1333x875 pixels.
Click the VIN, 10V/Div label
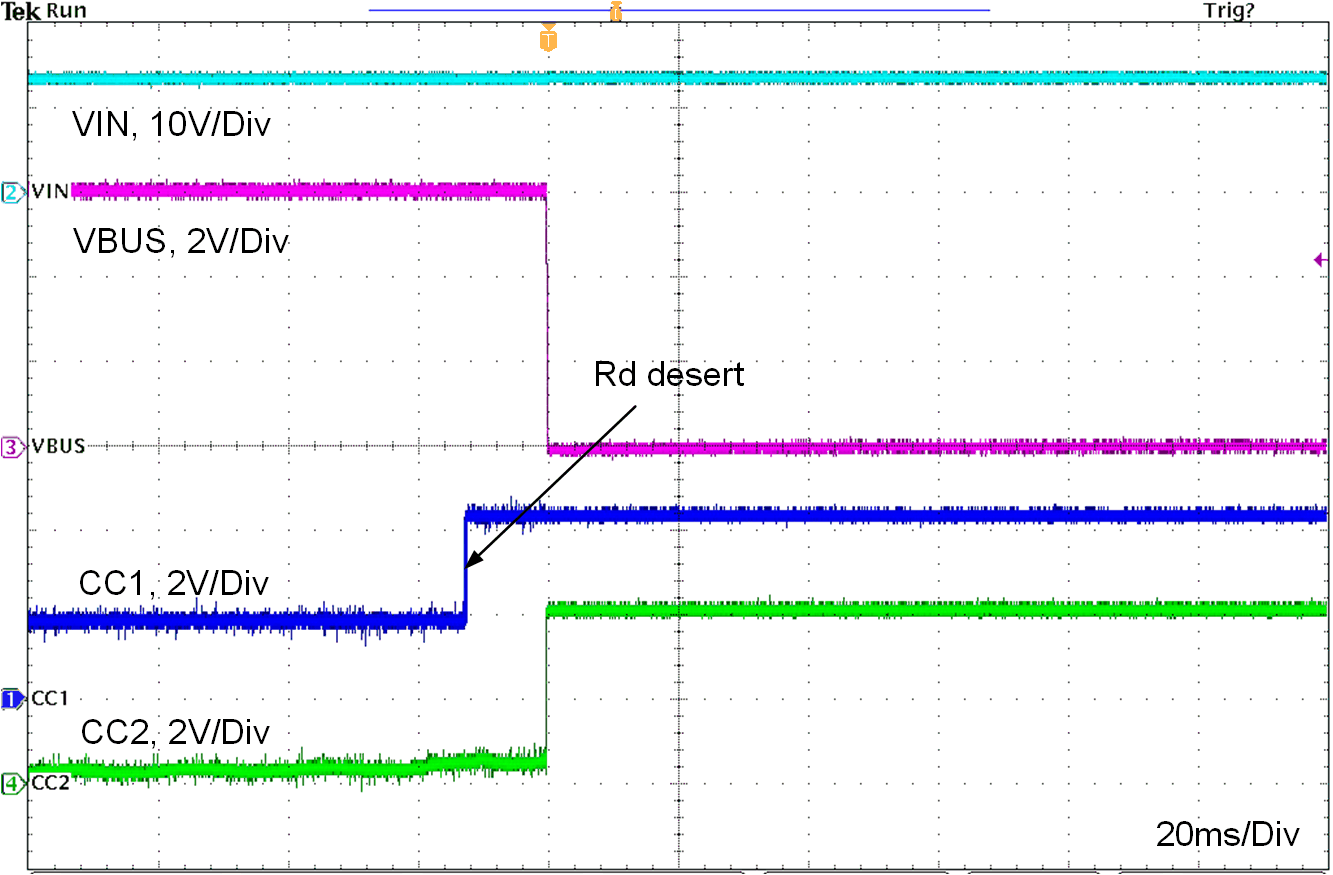(x=171, y=125)
